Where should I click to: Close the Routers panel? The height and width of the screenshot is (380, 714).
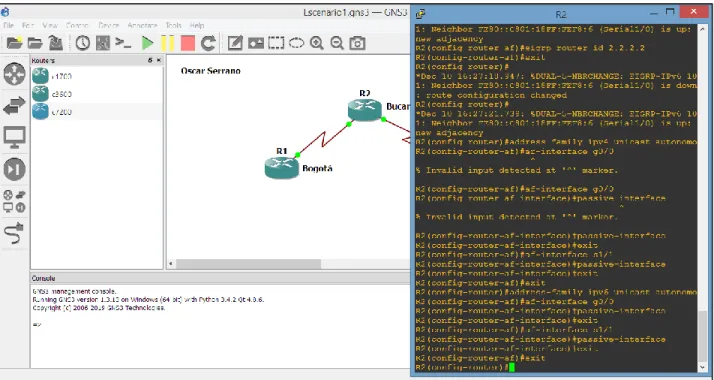tap(158, 60)
